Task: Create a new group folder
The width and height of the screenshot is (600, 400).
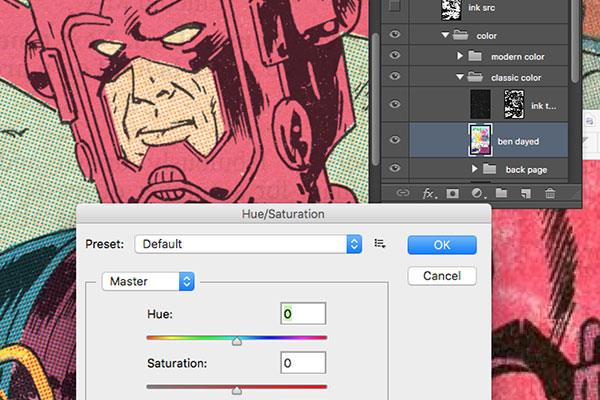Action: coord(502,193)
